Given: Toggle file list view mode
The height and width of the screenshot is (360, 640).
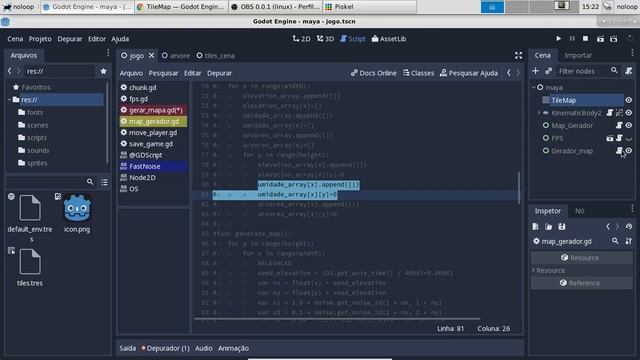Looking at the screenshot, I should (x=104, y=182).
